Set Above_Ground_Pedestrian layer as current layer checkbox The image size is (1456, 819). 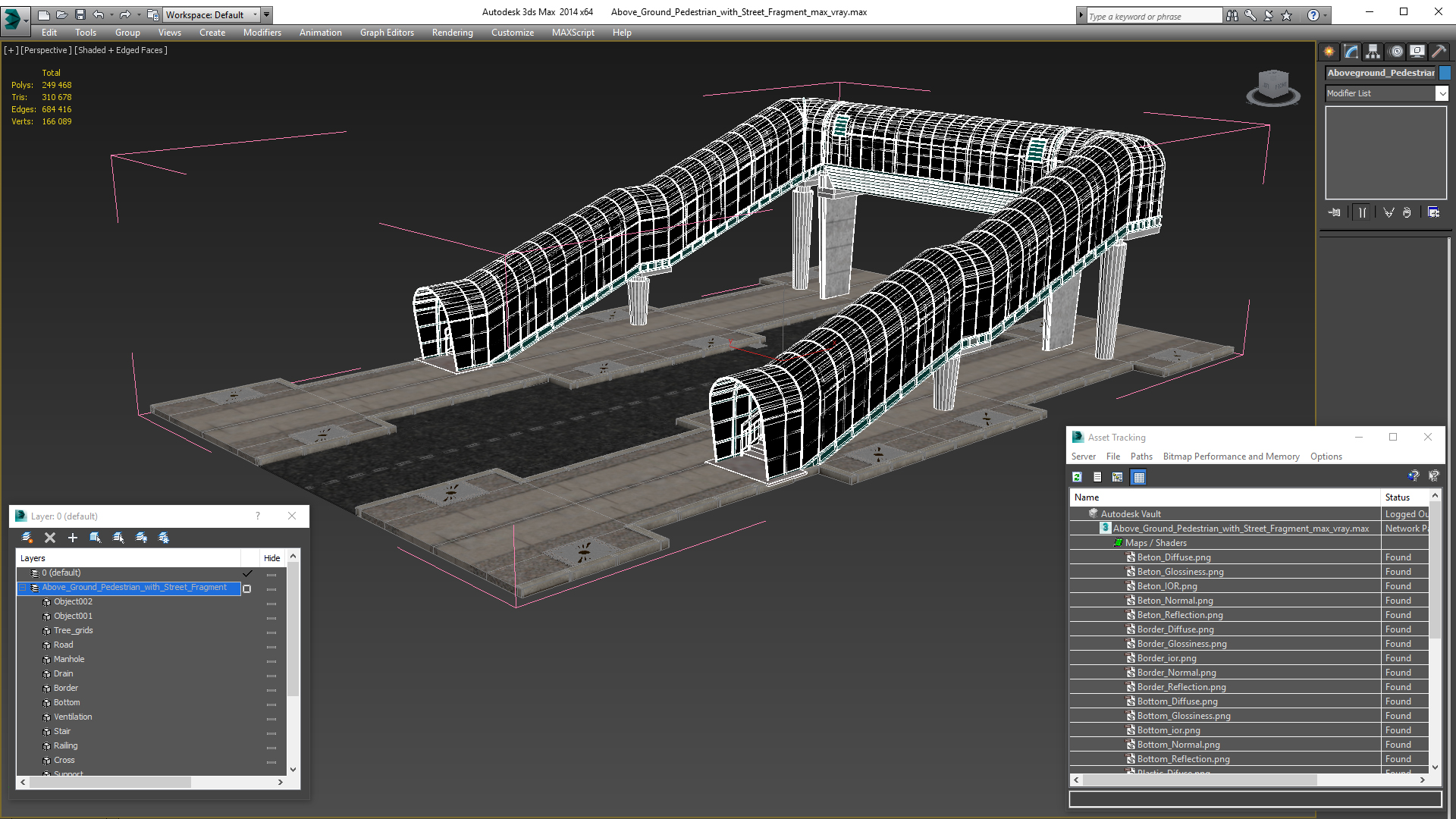click(x=246, y=588)
